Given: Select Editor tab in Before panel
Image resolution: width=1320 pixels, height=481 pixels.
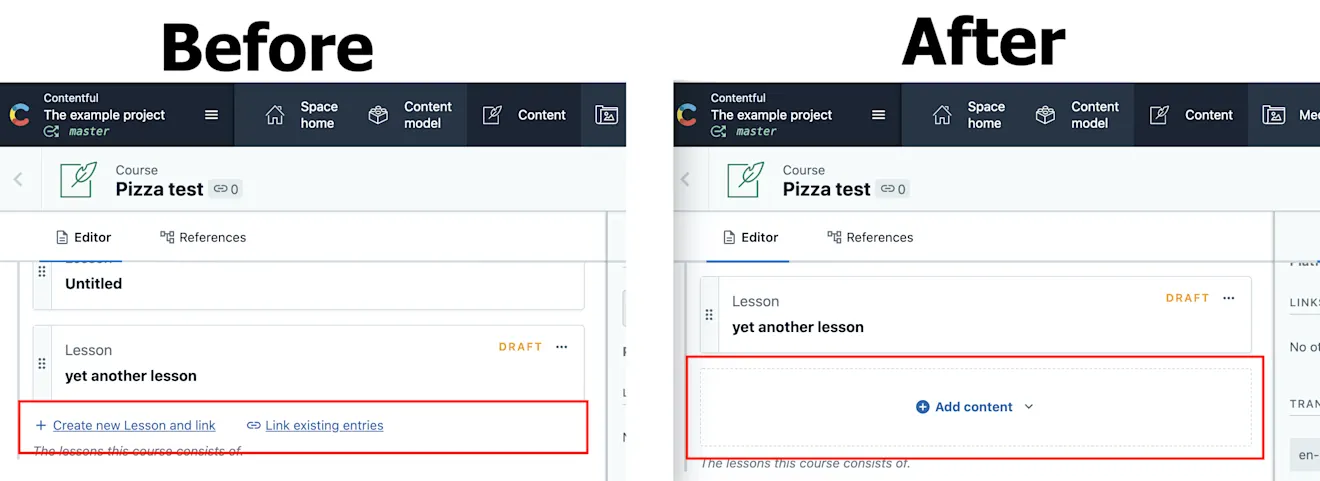Looking at the screenshot, I should tap(84, 237).
